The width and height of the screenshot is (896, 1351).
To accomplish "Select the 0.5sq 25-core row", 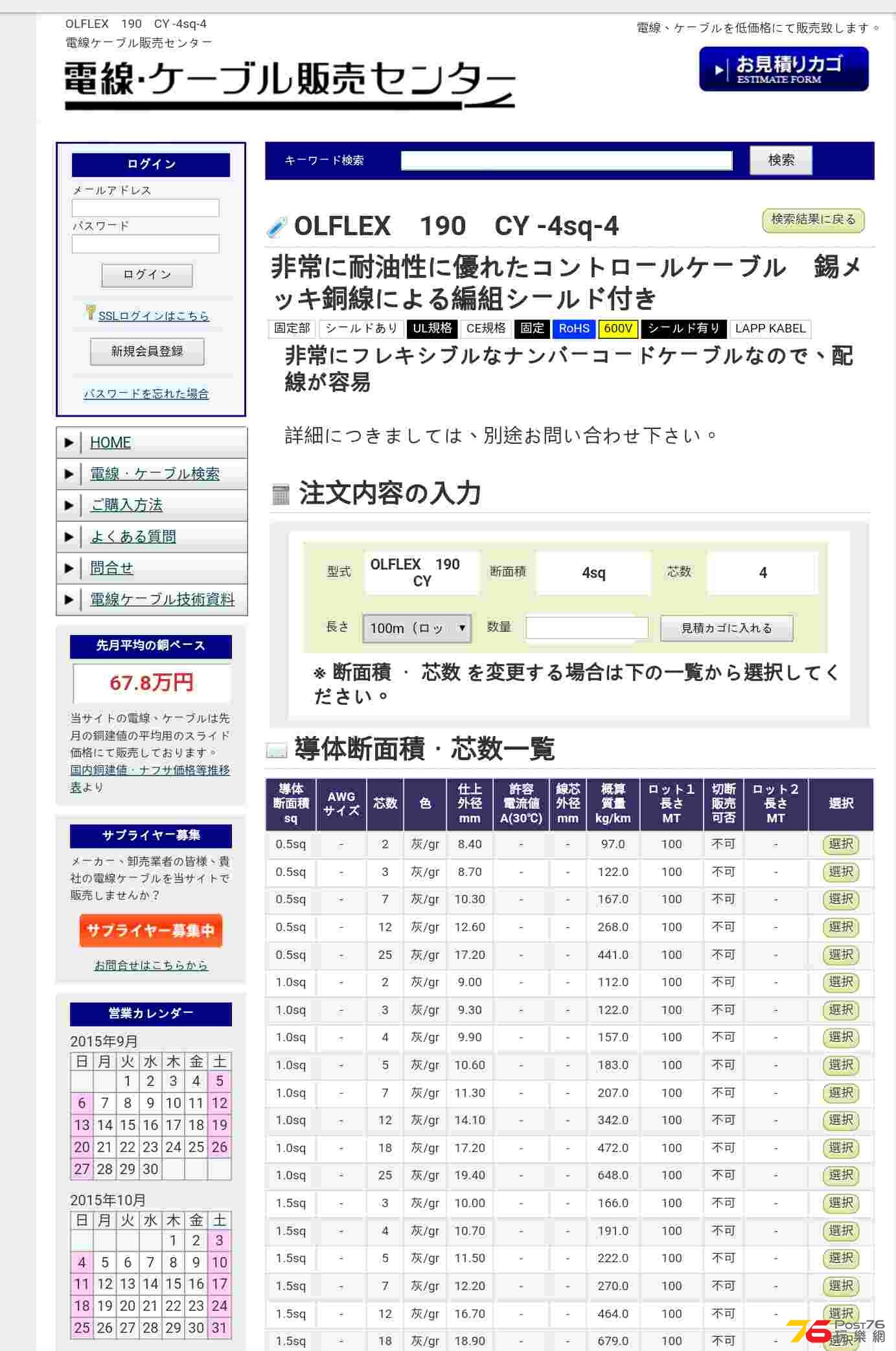I will 840,955.
